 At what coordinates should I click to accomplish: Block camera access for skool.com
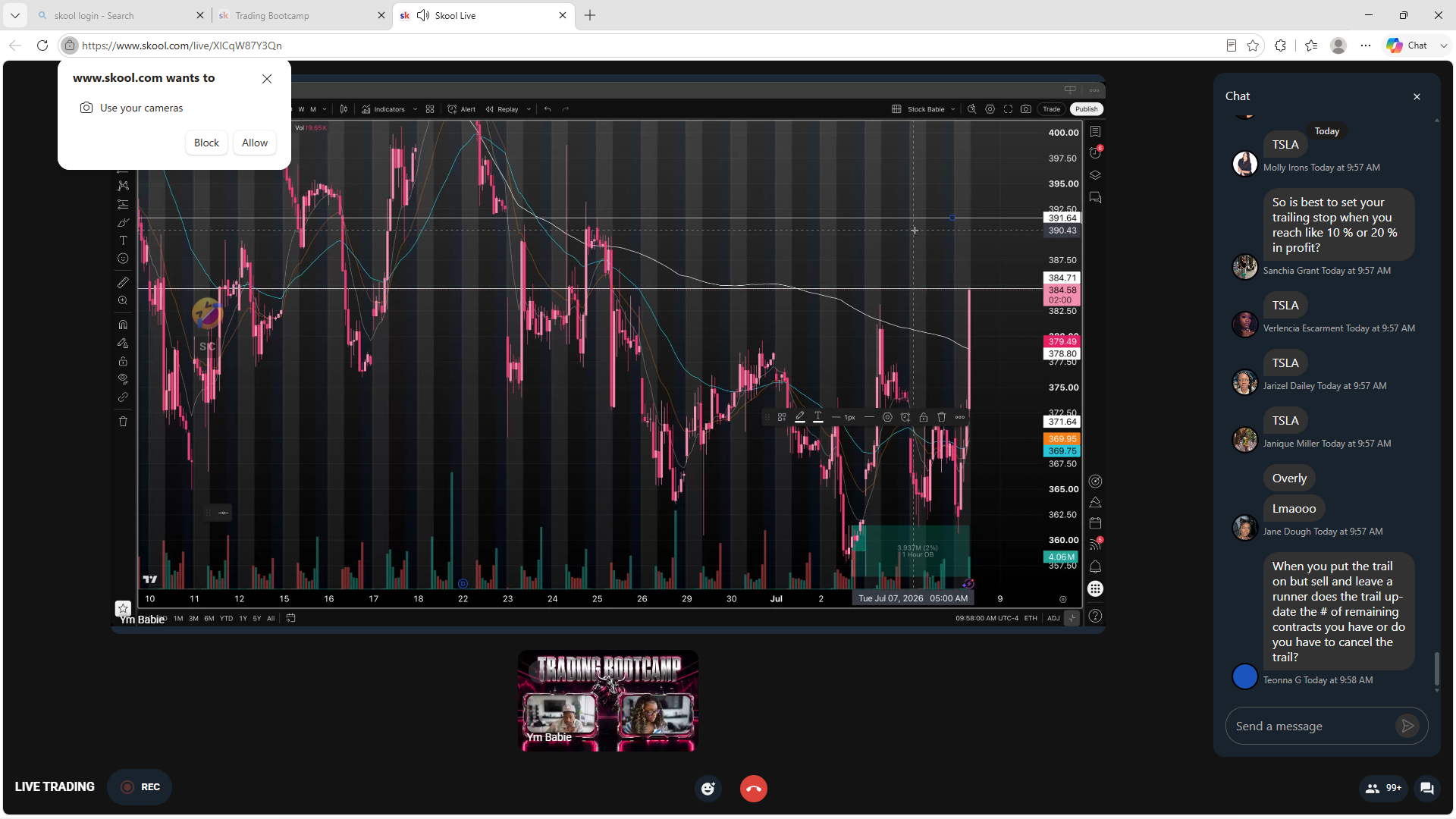point(206,143)
